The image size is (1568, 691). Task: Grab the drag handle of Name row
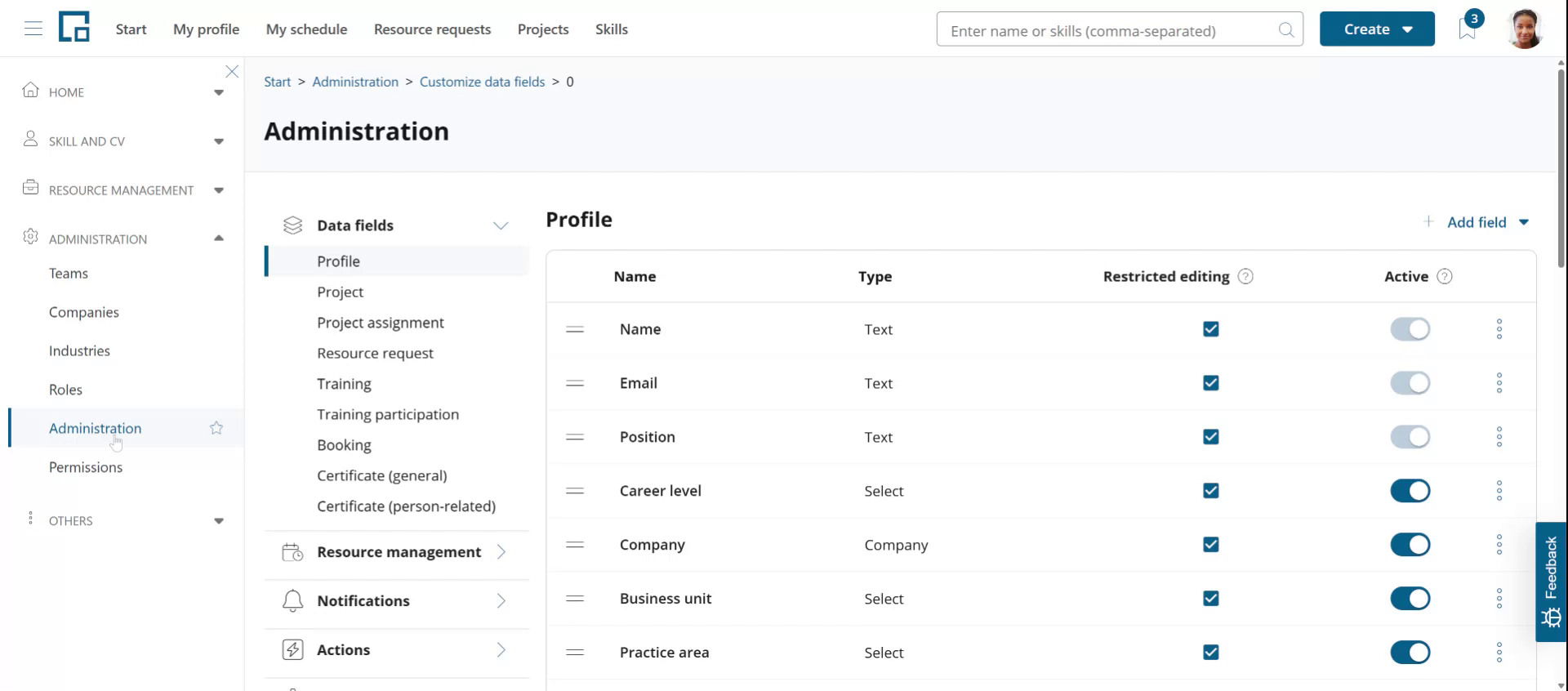coord(575,329)
